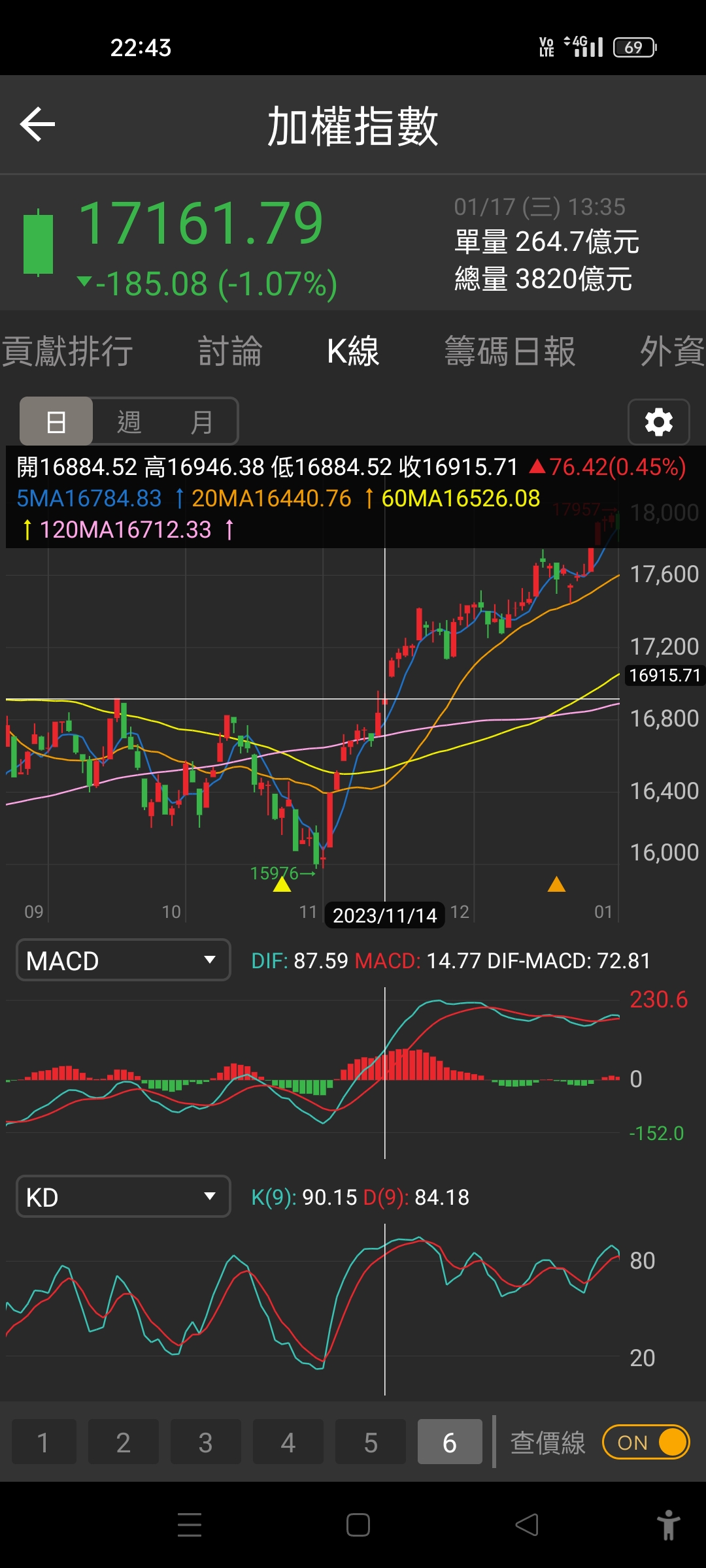This screenshot has width=706, height=1568.
Task: Toggle the 查價線 ON switch
Action: coord(645,1442)
